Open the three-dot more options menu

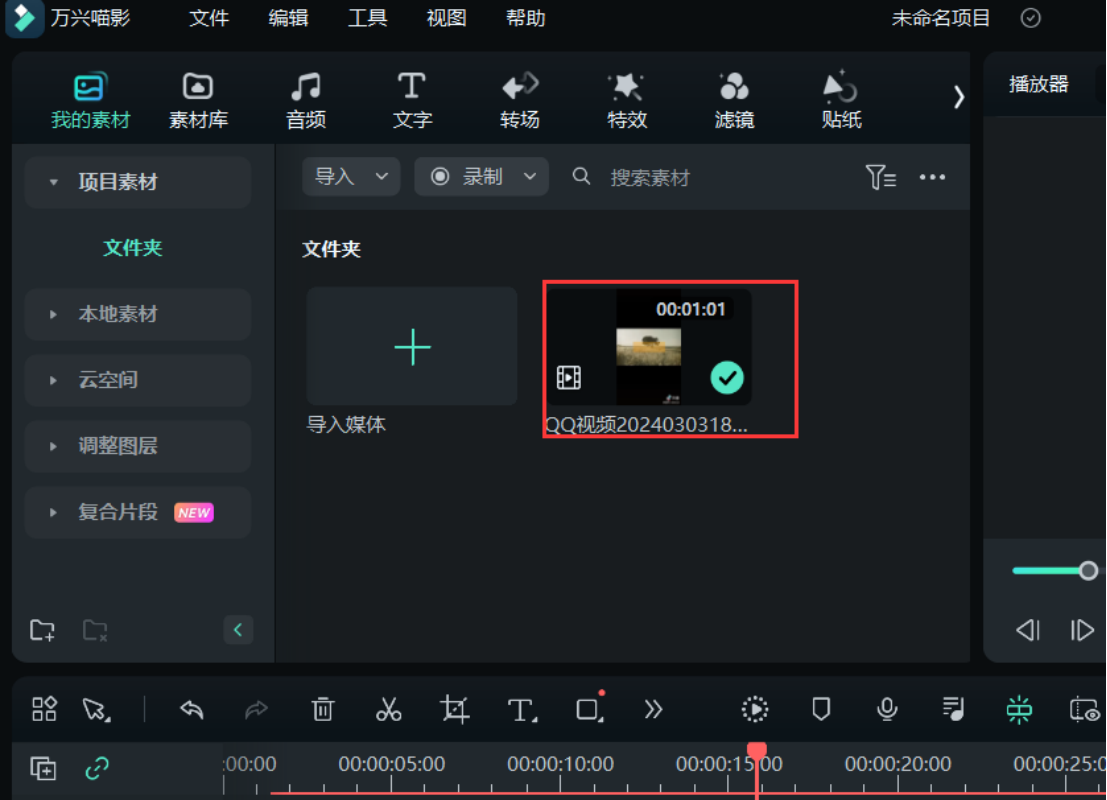(932, 177)
